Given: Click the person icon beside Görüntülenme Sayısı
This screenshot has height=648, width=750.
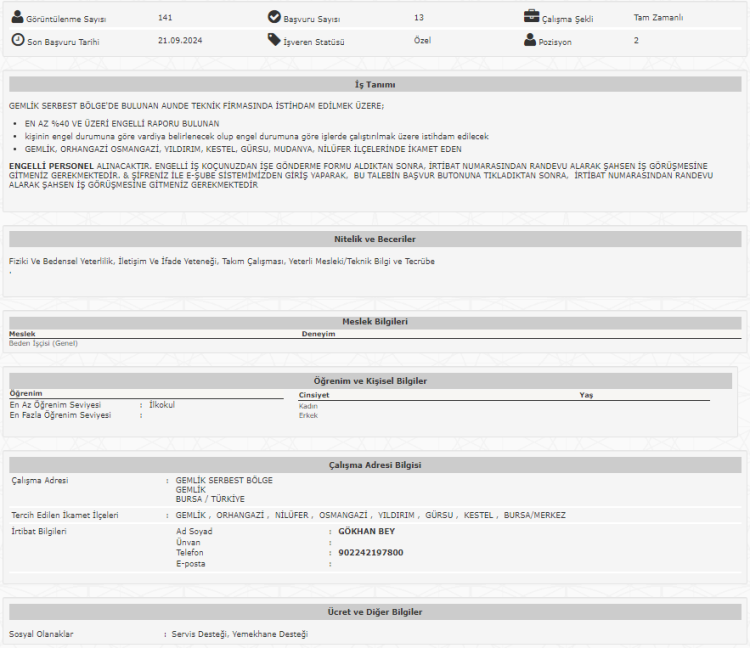Looking at the screenshot, I should 17,17.
